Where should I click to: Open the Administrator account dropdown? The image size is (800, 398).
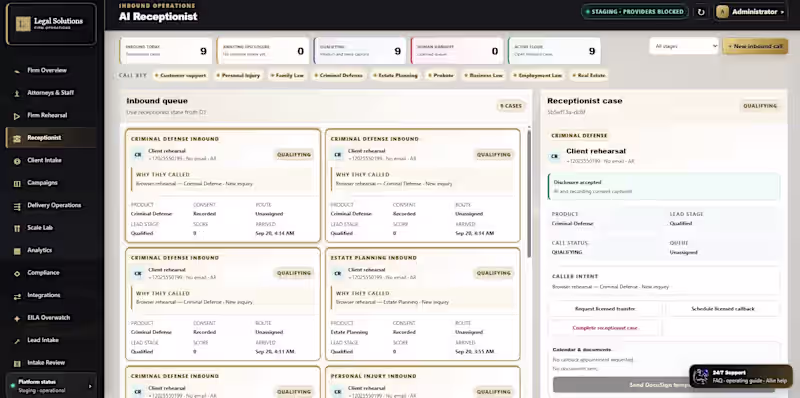[752, 12]
